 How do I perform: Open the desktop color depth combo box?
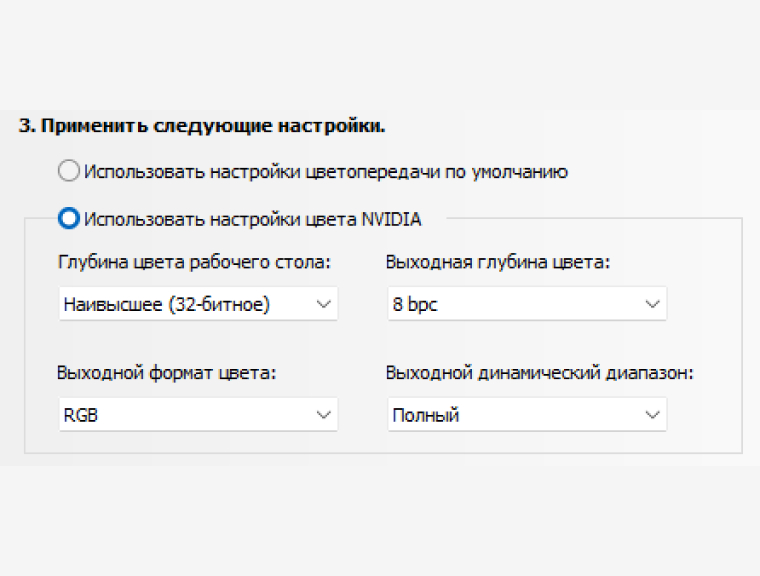pyautogui.click(x=198, y=304)
